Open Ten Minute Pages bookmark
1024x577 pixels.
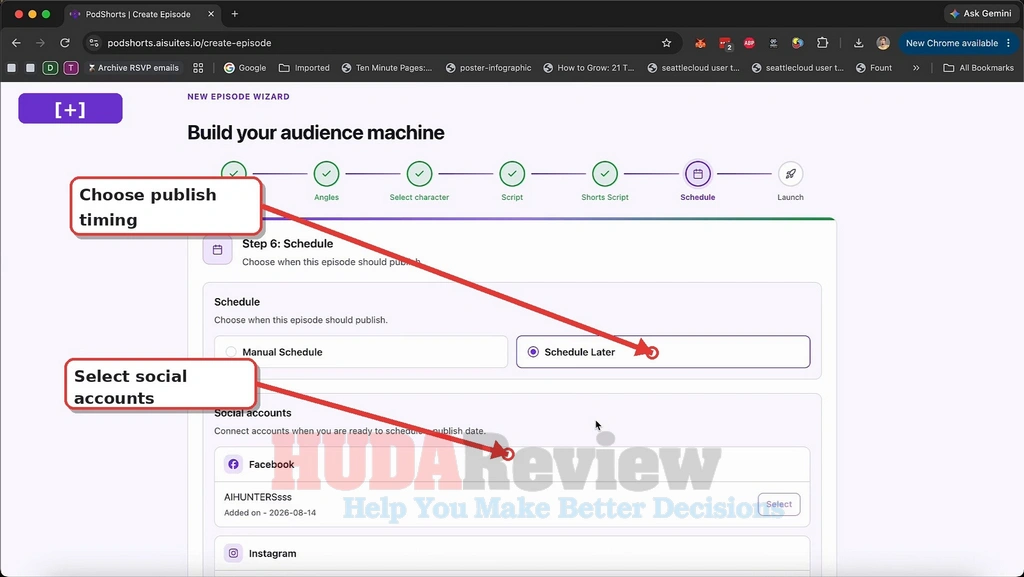click(x=387, y=68)
